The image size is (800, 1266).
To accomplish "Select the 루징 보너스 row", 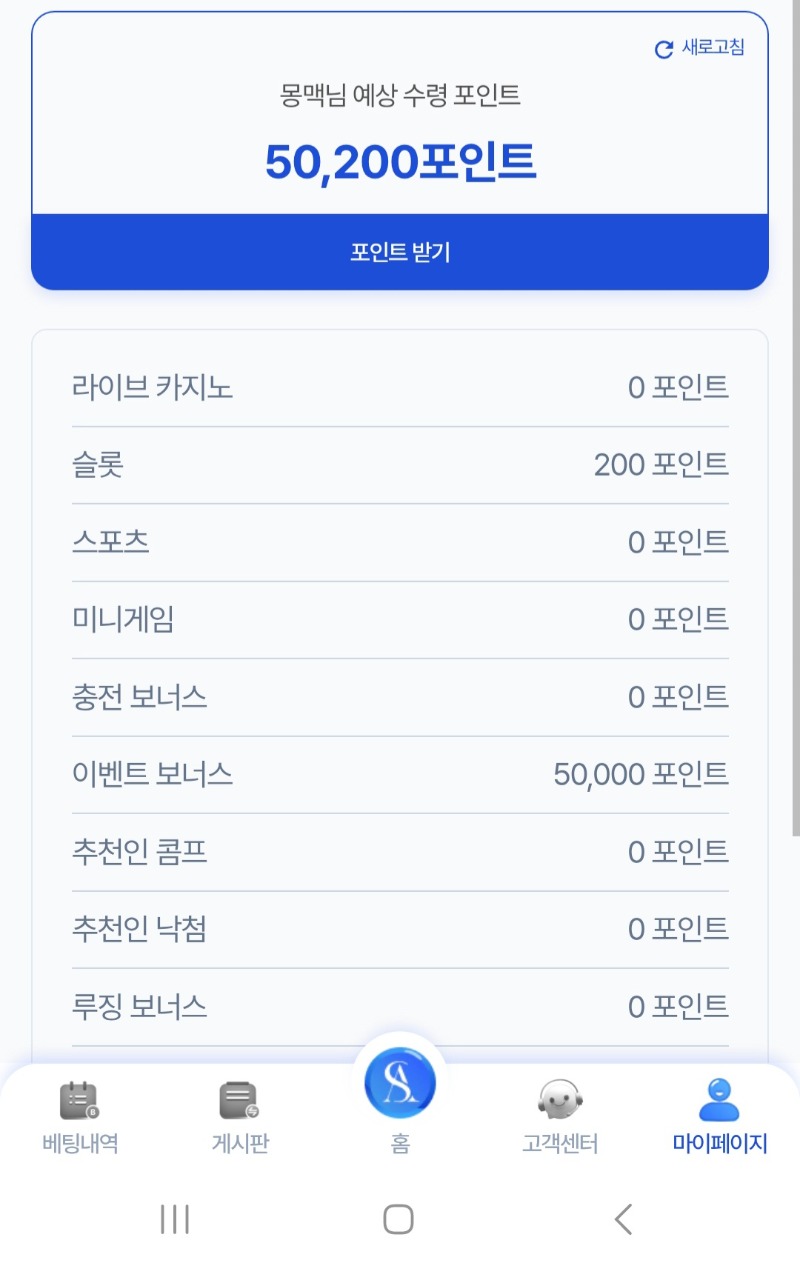I will tap(400, 1006).
